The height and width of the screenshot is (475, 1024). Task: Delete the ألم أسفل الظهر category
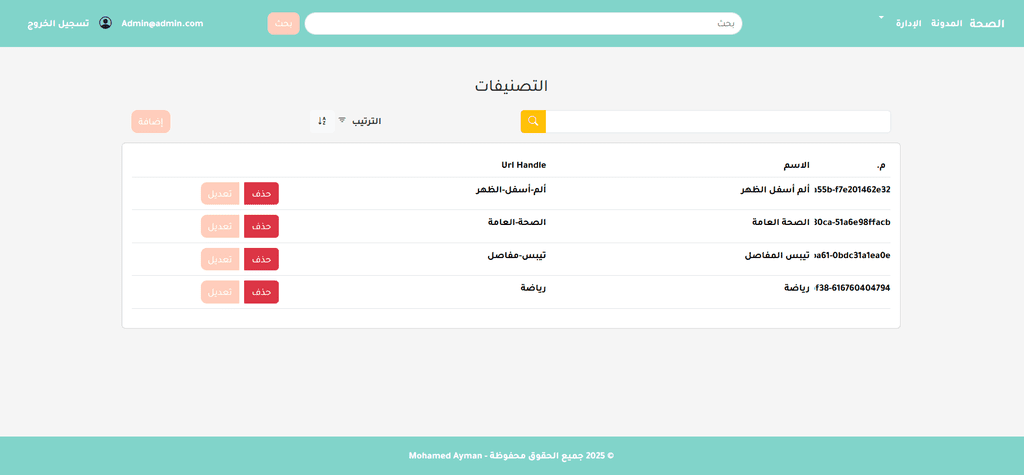coord(261,193)
